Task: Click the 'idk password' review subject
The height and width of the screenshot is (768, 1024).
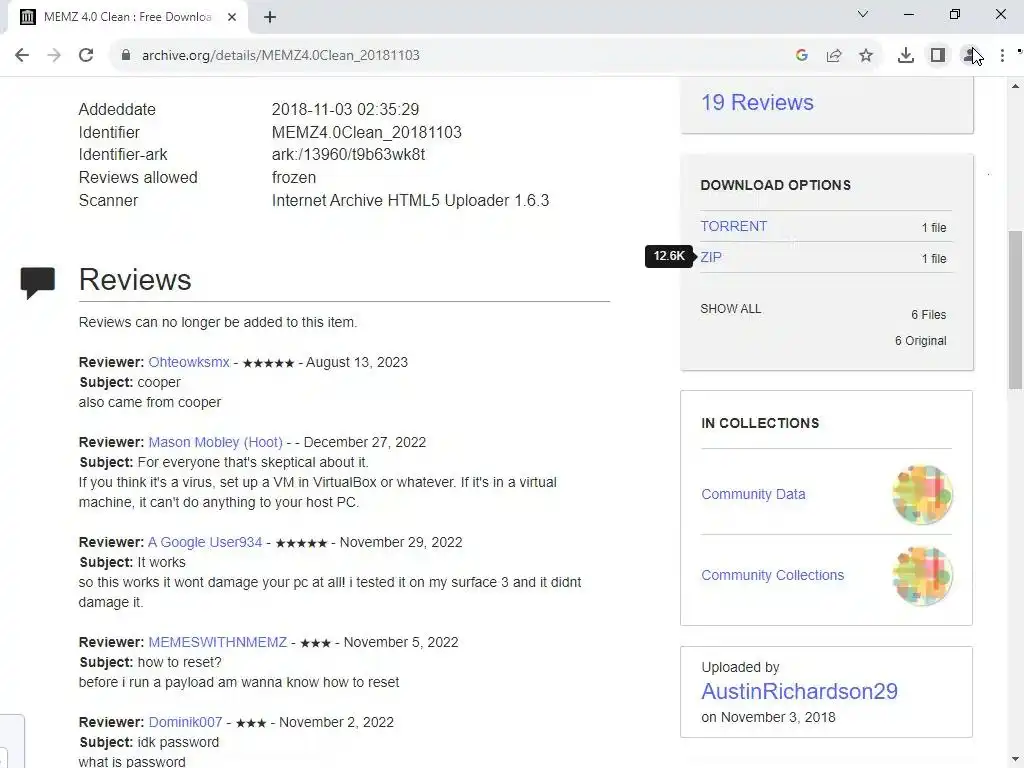Action: tap(178, 743)
